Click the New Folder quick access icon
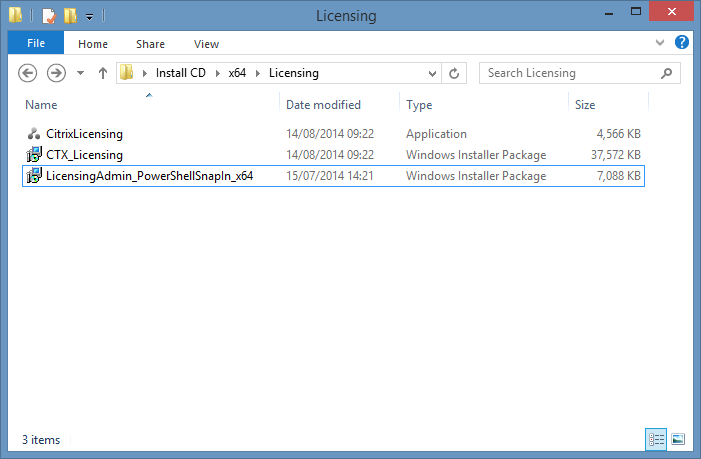The width and height of the screenshot is (701, 459). [69, 16]
